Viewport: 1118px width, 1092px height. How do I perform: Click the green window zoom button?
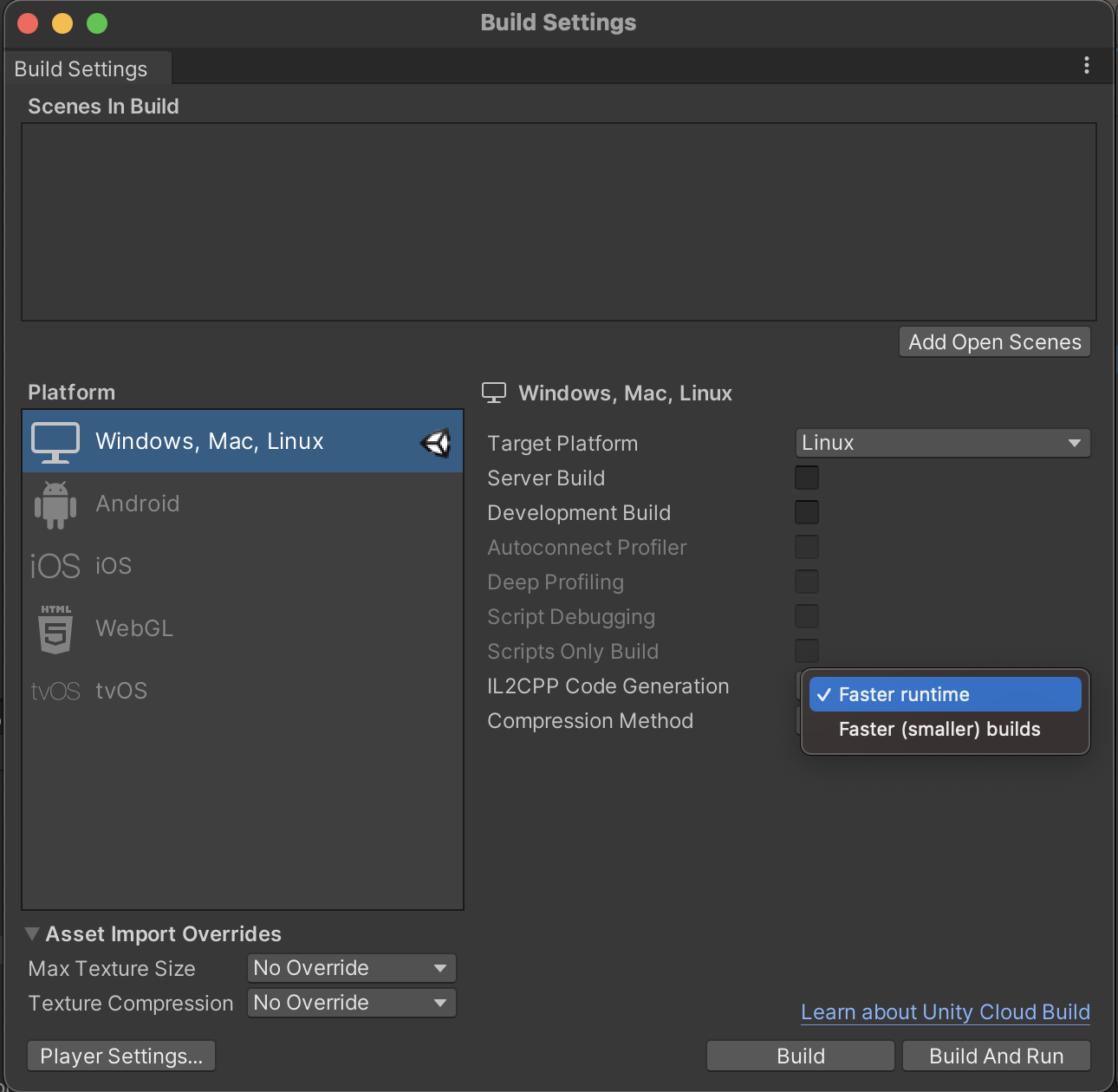pos(97,23)
